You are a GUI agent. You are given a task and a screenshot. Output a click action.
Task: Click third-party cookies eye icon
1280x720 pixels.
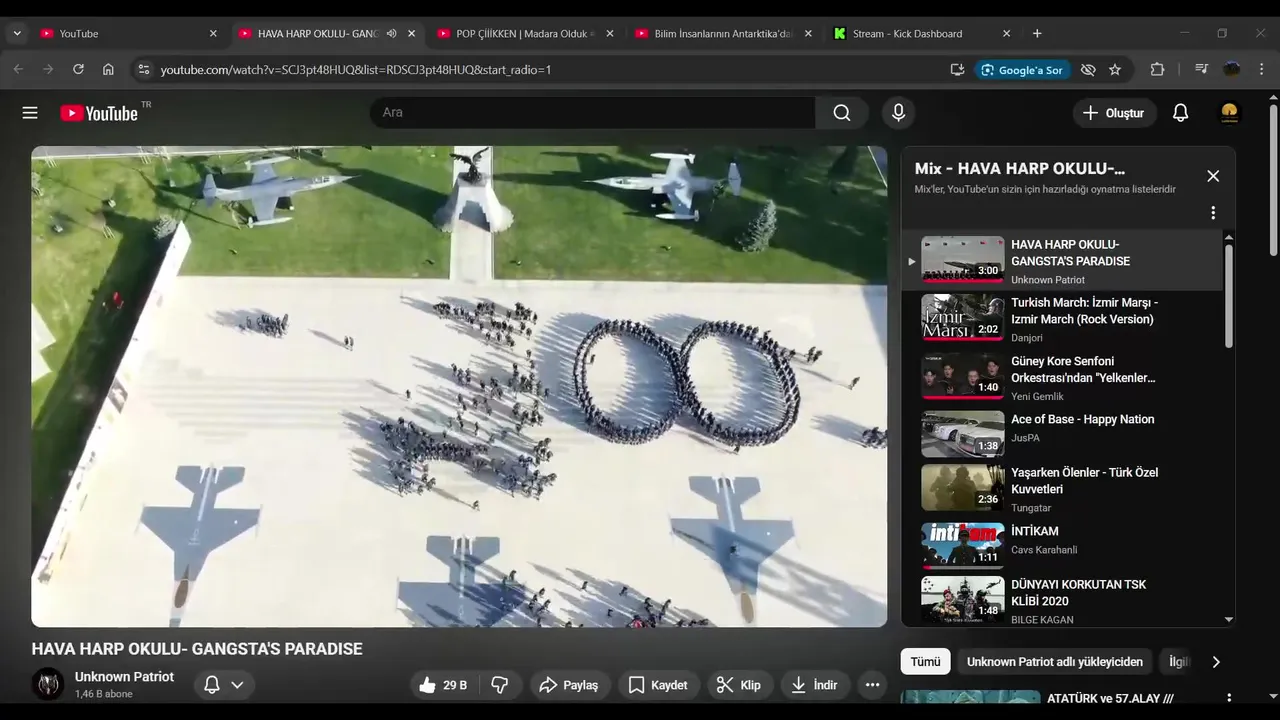pos(1088,69)
